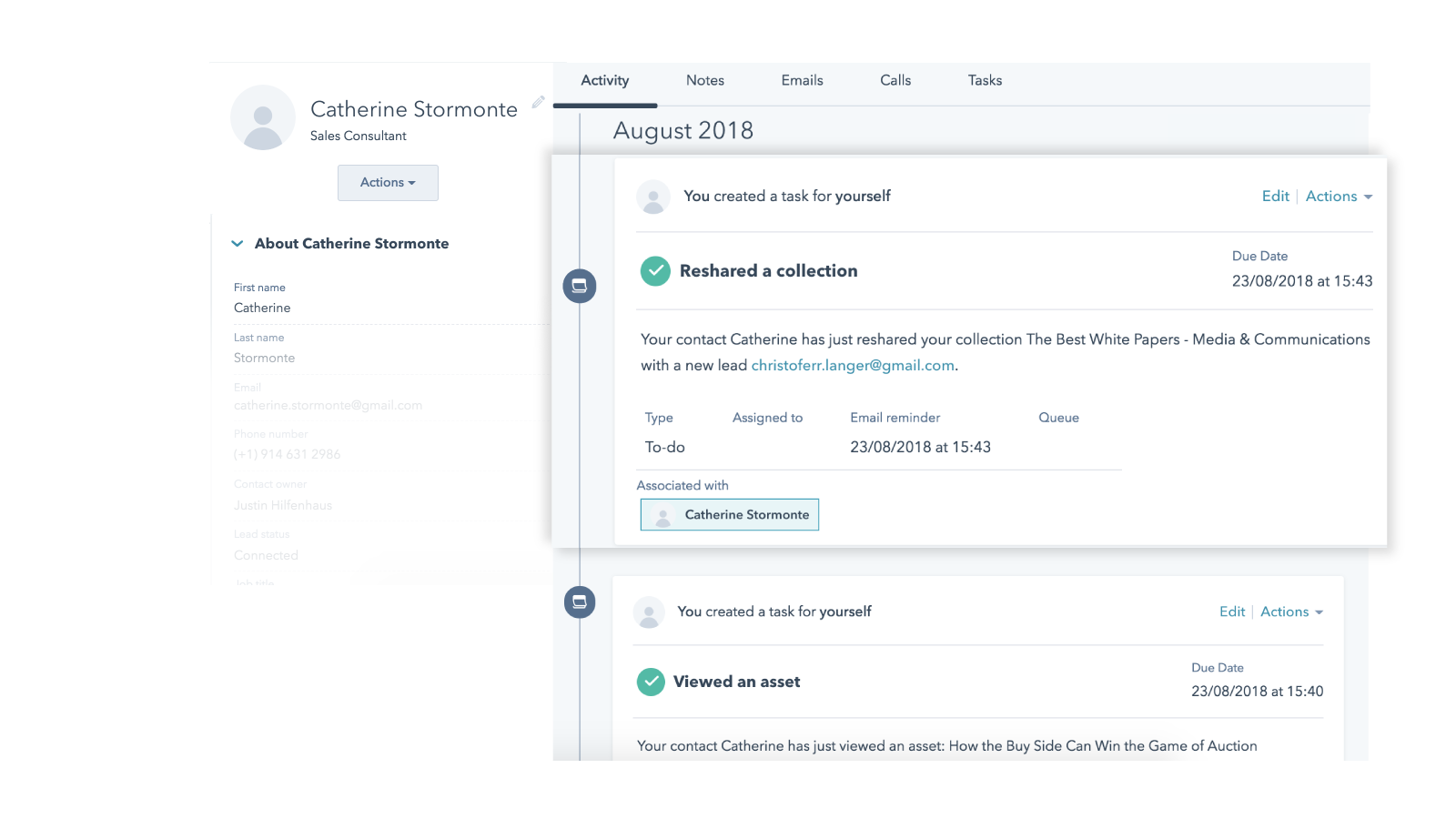1456x819 pixels.
Task: Mark 'Reshared a collection' task complete
Action: (655, 271)
